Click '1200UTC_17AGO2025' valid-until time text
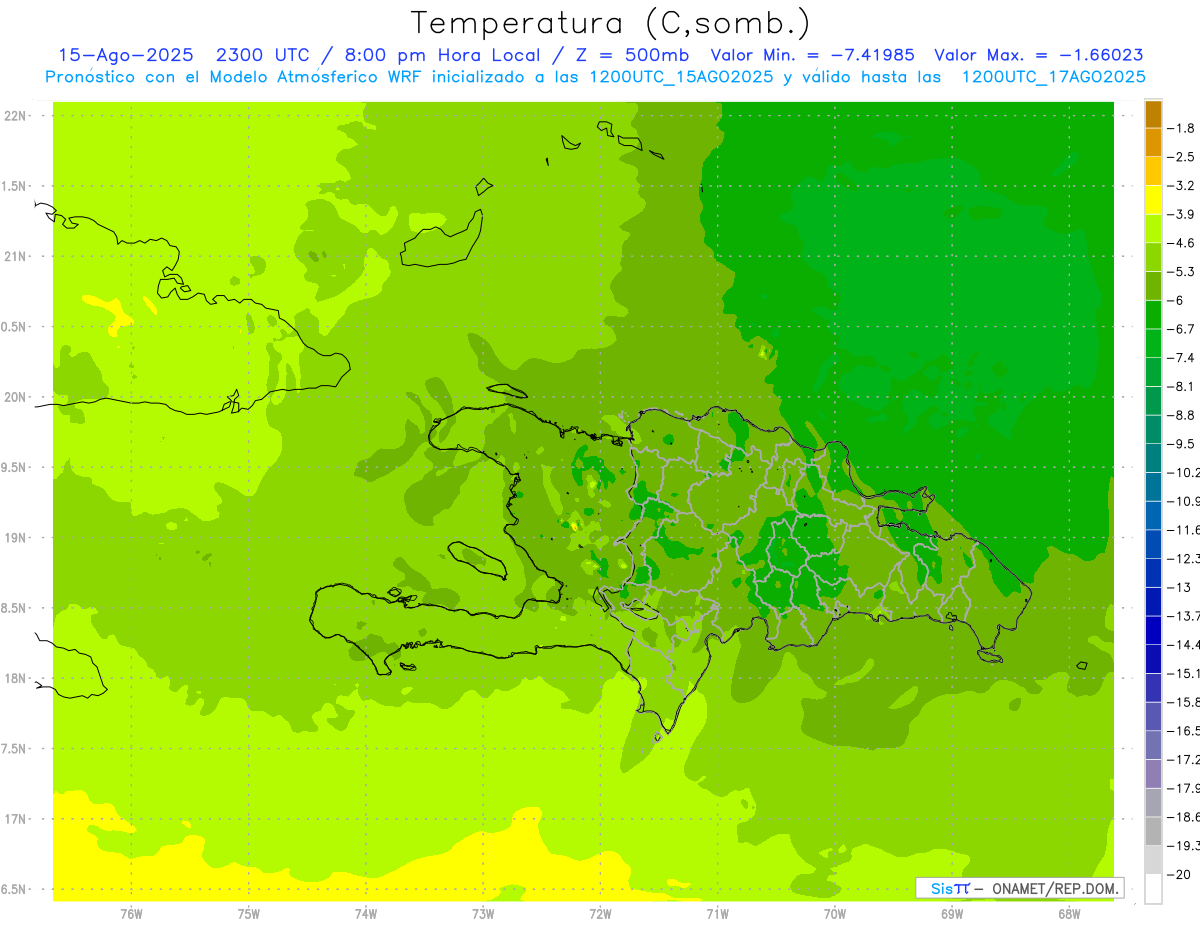Screen dimensions: 1200x927 pos(1053,77)
